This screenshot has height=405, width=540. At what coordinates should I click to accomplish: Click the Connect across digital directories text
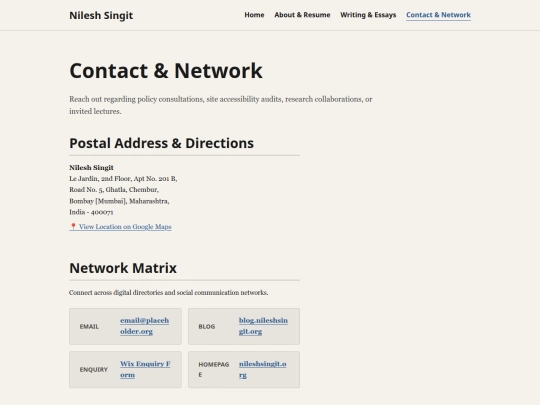click(x=168, y=293)
